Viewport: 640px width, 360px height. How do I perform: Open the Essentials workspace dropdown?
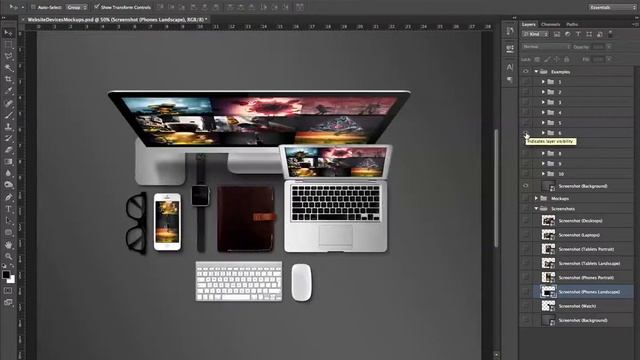[x=612, y=7]
